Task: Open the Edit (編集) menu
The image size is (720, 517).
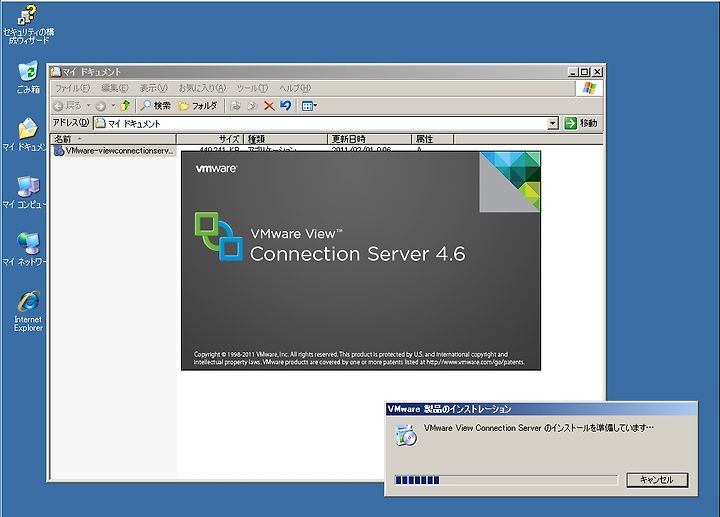Action: (114, 88)
